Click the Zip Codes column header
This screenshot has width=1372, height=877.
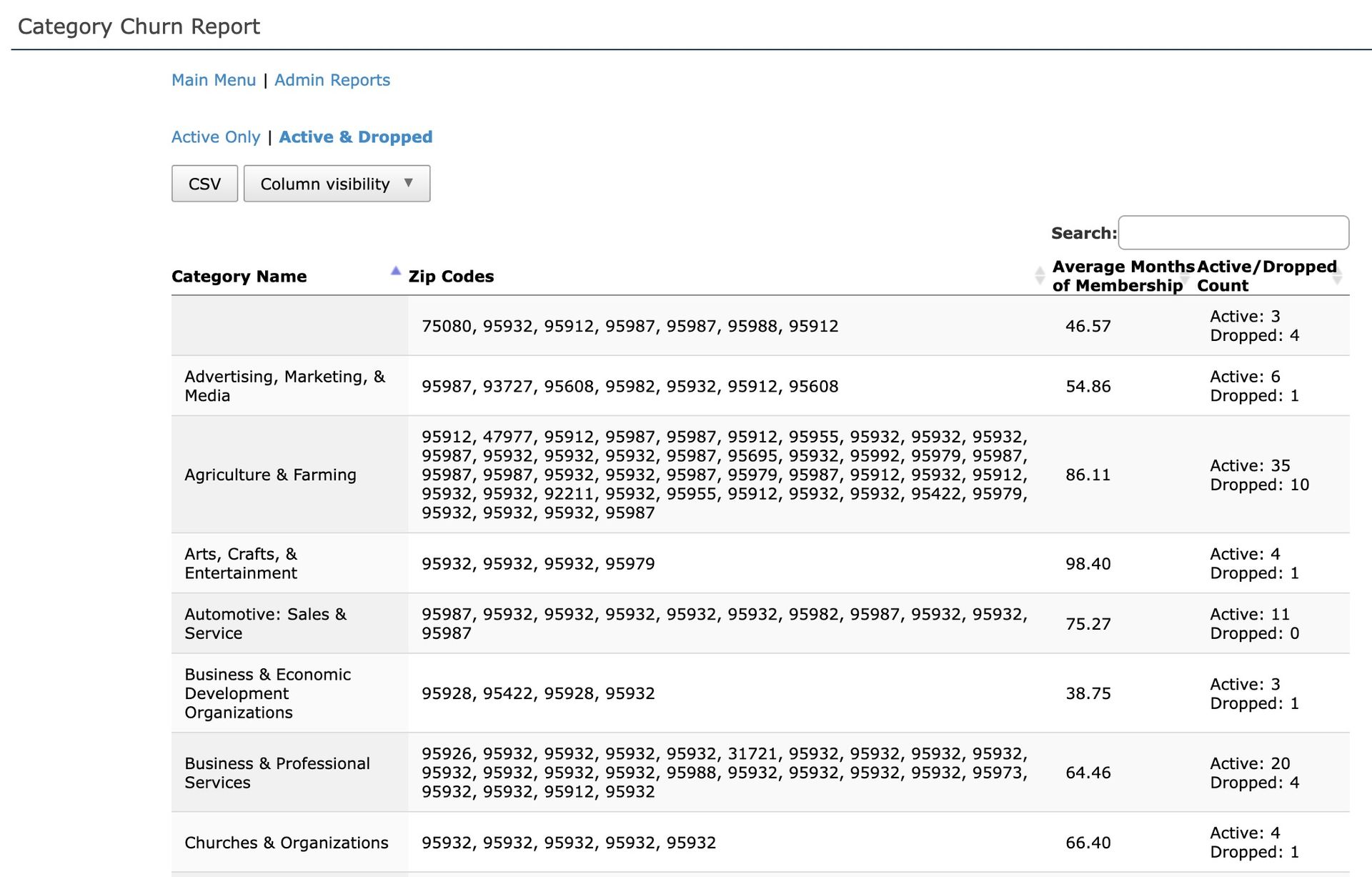pyautogui.click(x=450, y=277)
